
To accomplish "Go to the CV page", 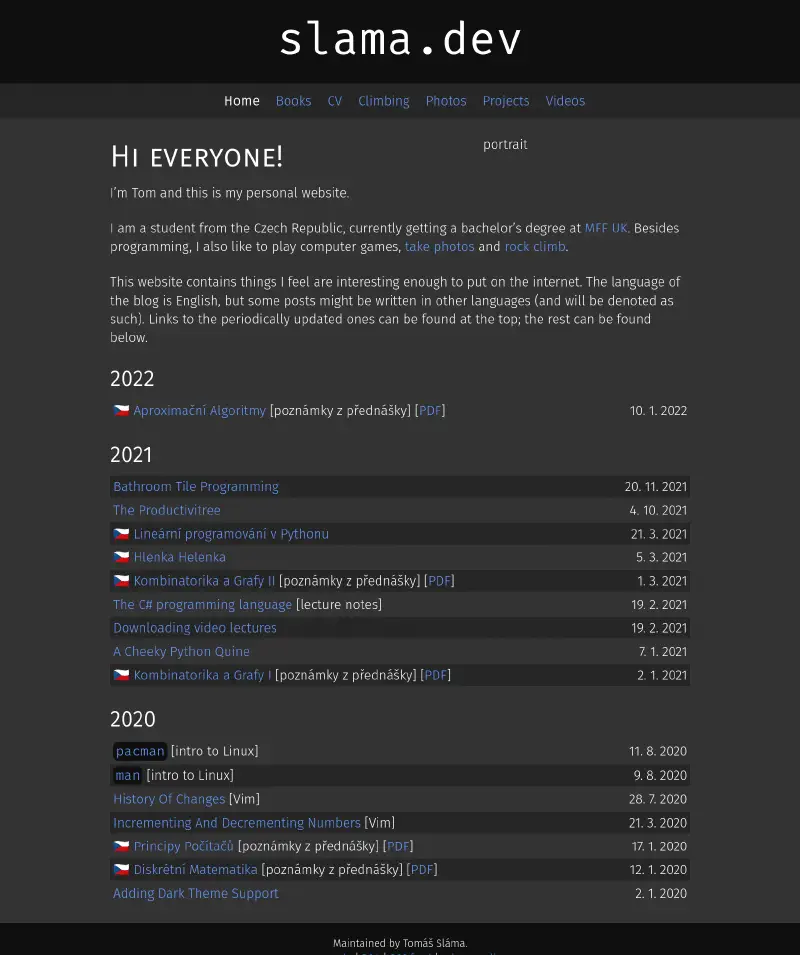I will (x=335, y=101).
